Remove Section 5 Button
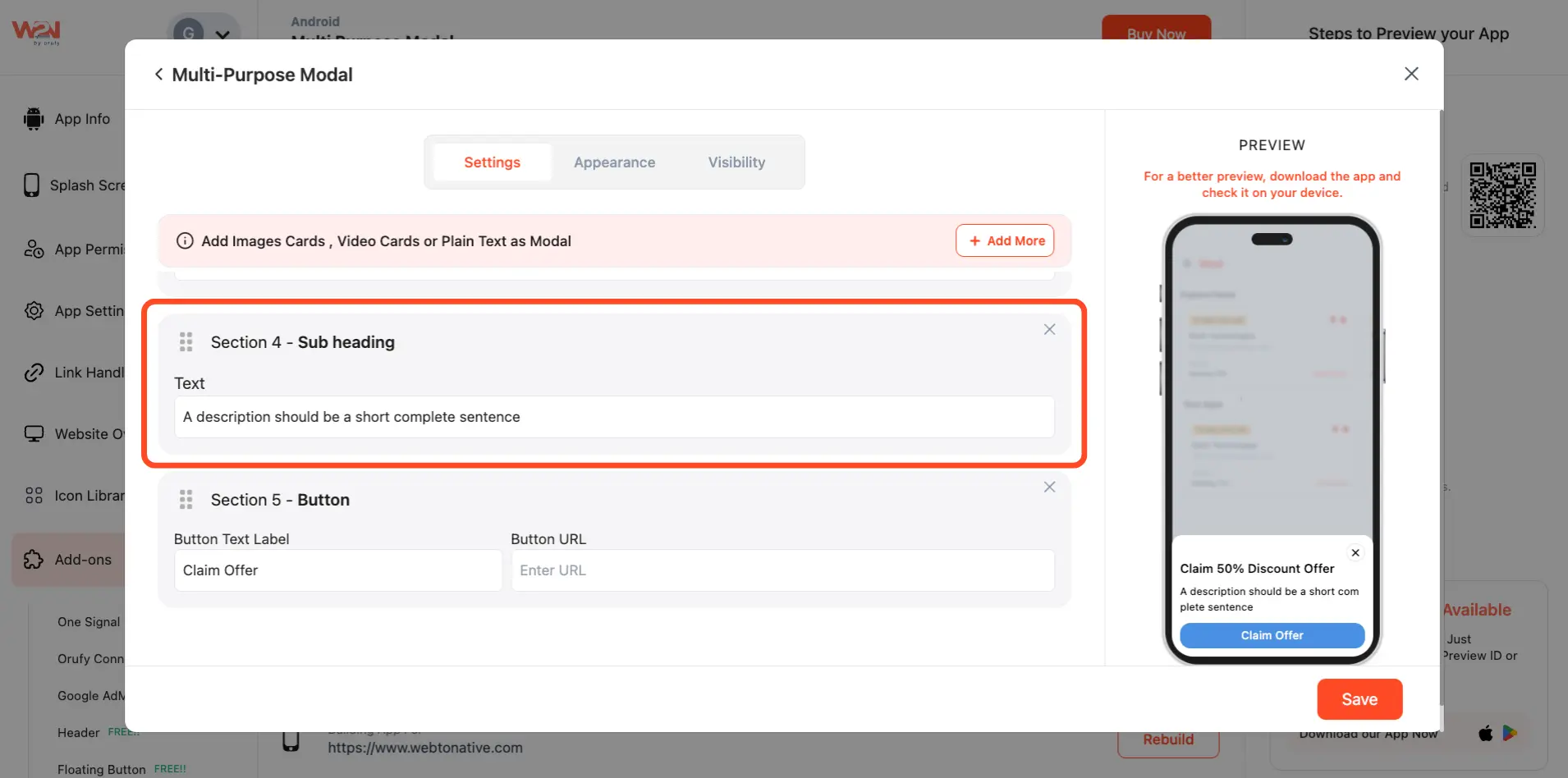 [1048, 487]
